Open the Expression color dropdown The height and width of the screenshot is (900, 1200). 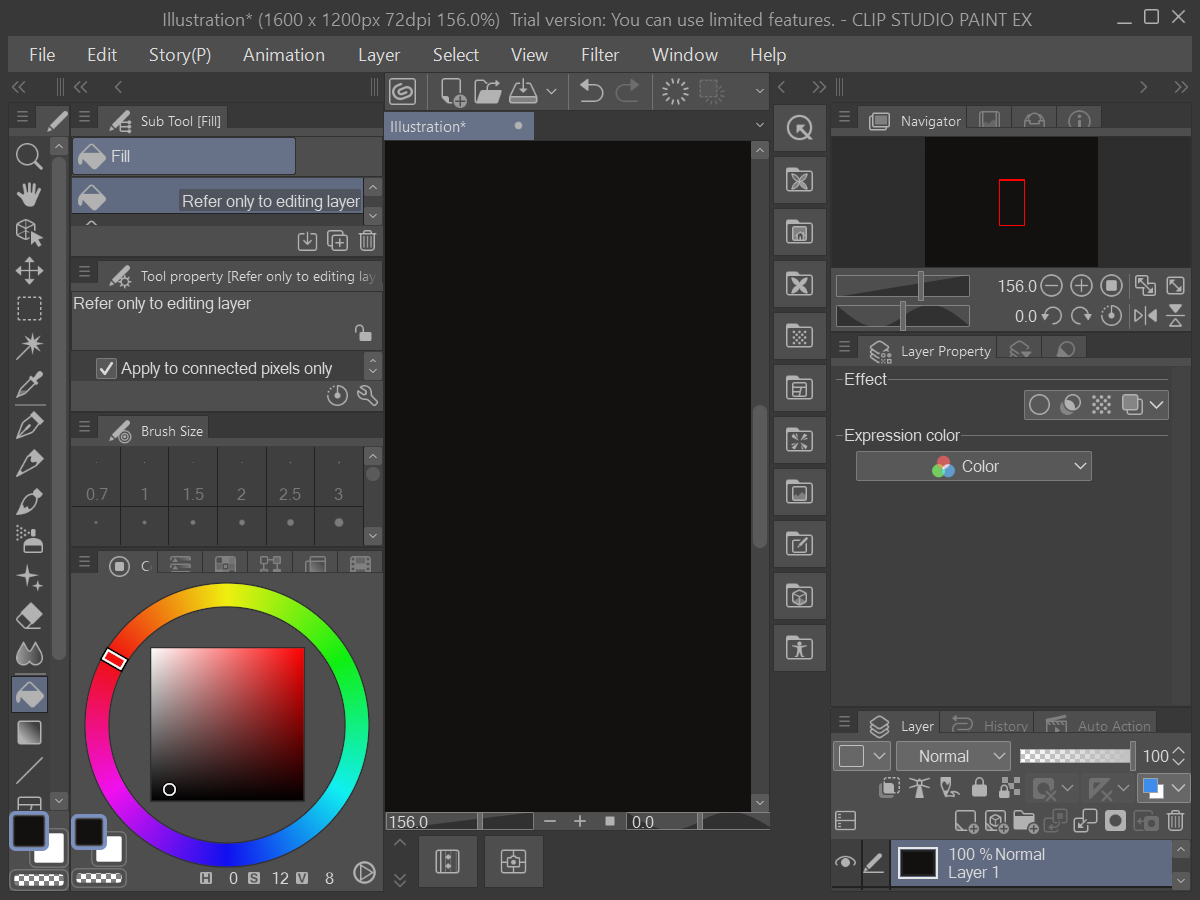973,466
